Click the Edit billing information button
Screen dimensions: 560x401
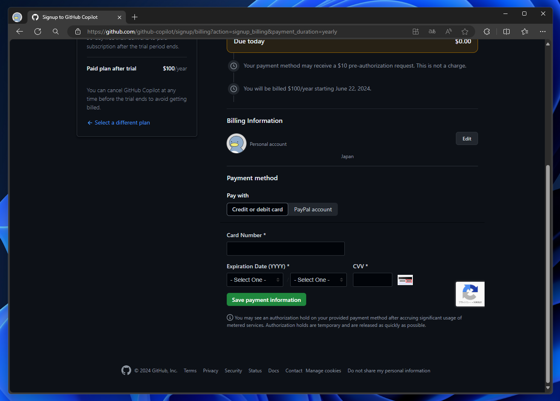pyautogui.click(x=467, y=139)
